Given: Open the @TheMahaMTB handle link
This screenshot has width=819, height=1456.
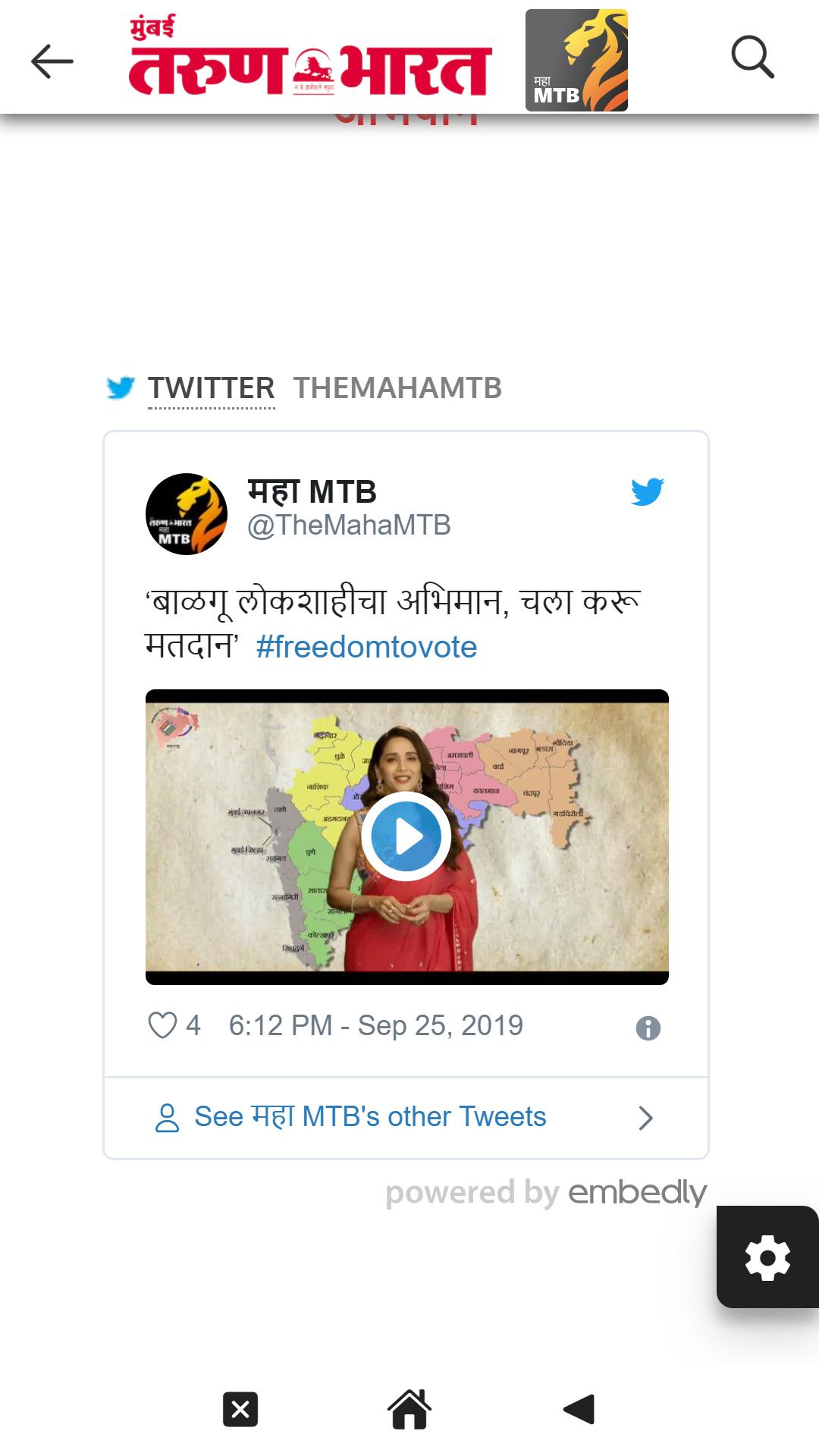Looking at the screenshot, I should coord(349,525).
